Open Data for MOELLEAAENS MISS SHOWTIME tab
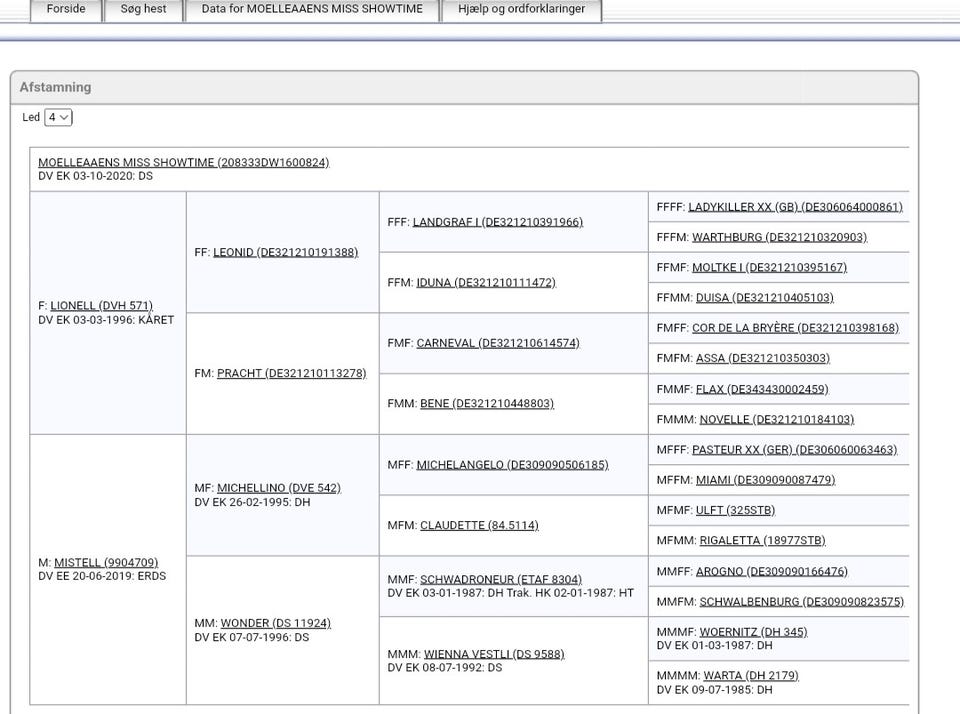Image resolution: width=960 pixels, height=714 pixels. tap(312, 9)
